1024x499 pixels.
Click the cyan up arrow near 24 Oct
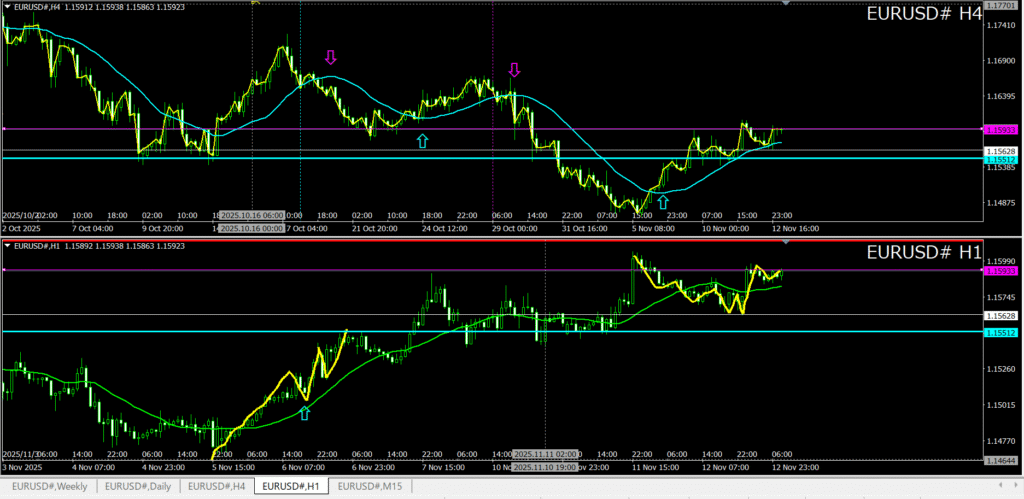[422, 141]
